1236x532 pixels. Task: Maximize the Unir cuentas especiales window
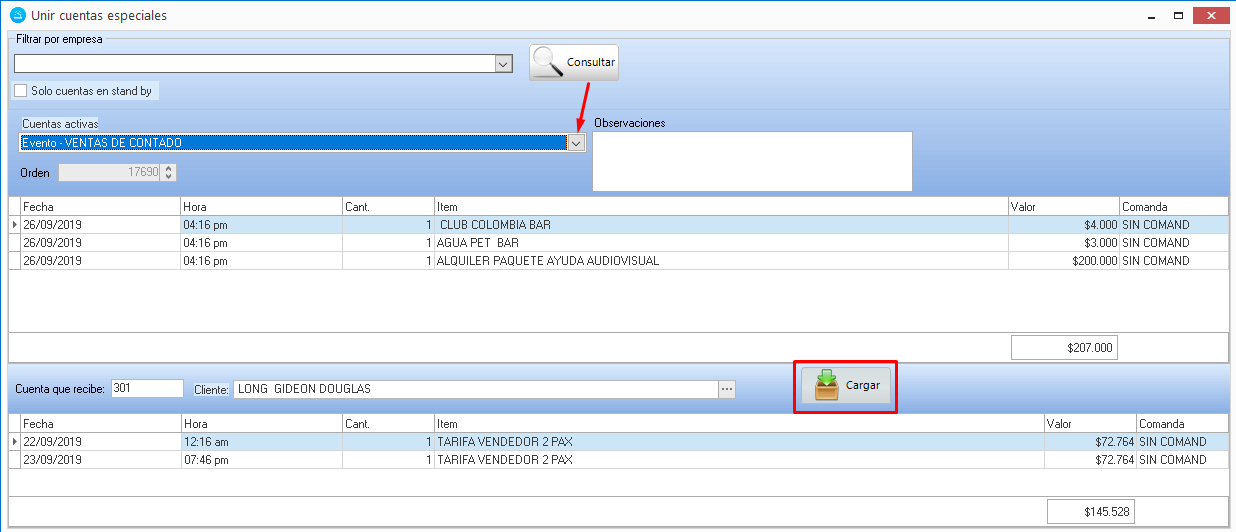1178,15
